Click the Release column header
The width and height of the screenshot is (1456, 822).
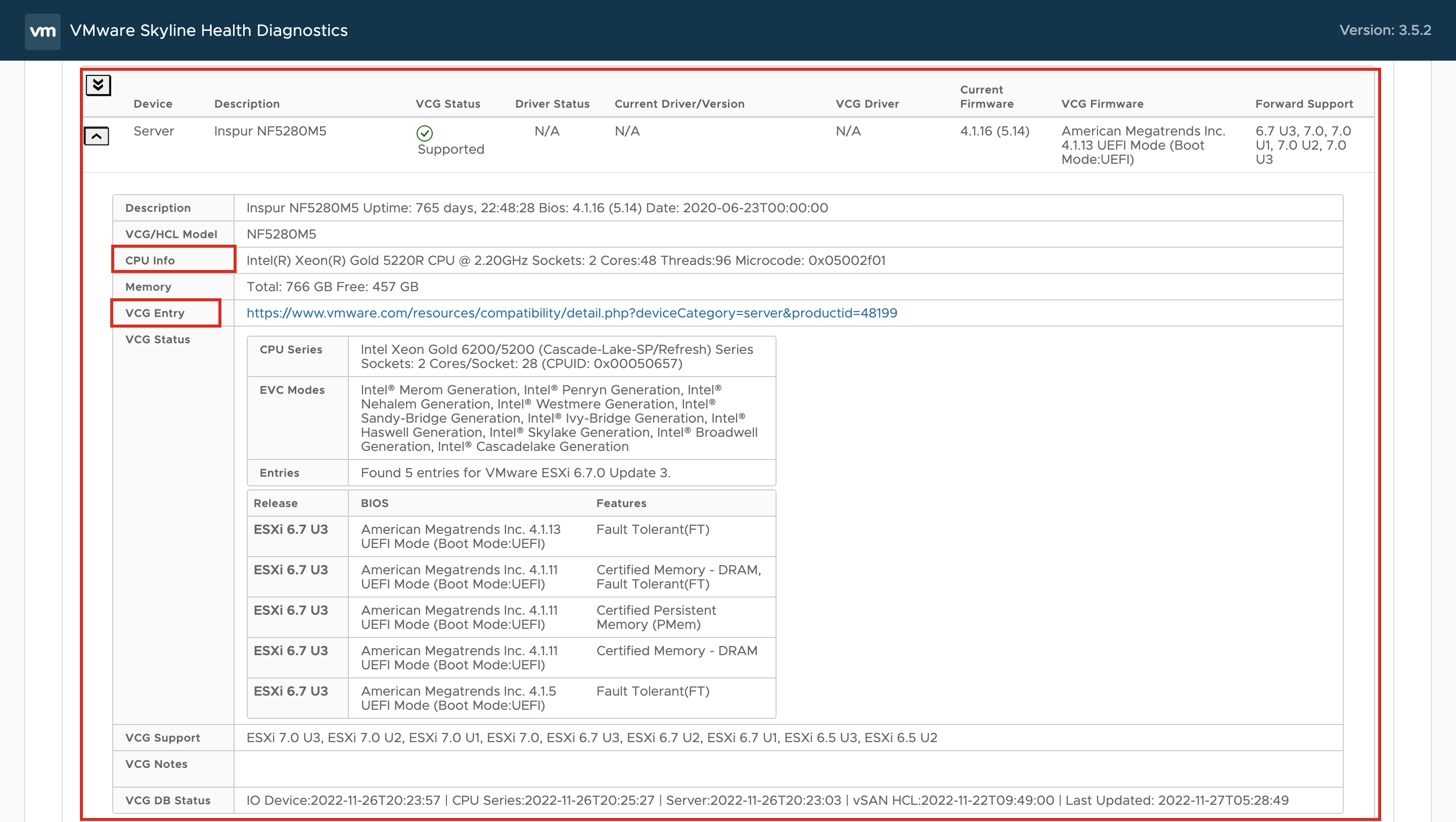[x=275, y=503]
